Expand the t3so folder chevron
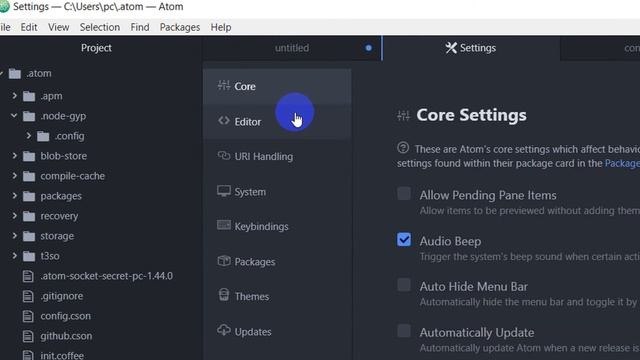 pyautogui.click(x=15, y=256)
